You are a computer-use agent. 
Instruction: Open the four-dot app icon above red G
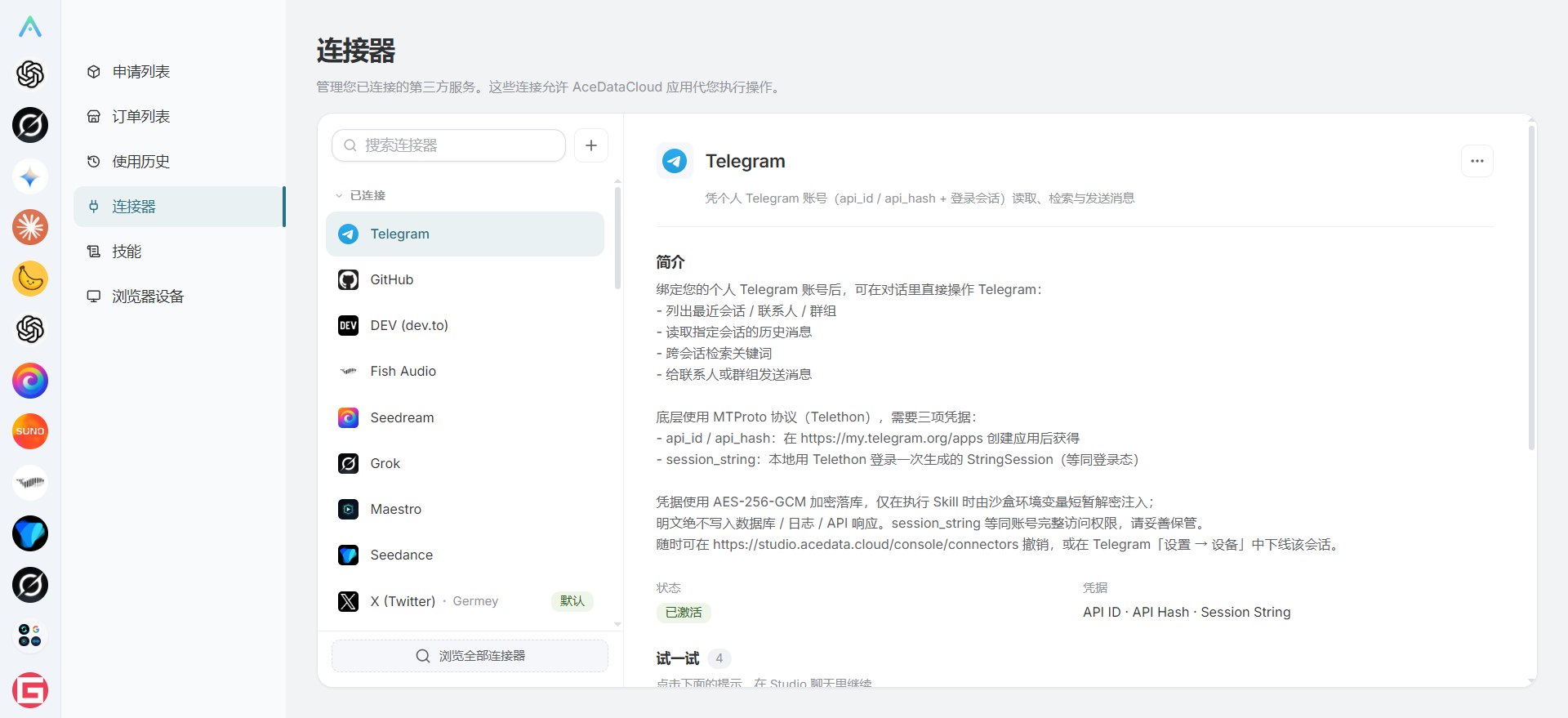pyautogui.click(x=30, y=635)
